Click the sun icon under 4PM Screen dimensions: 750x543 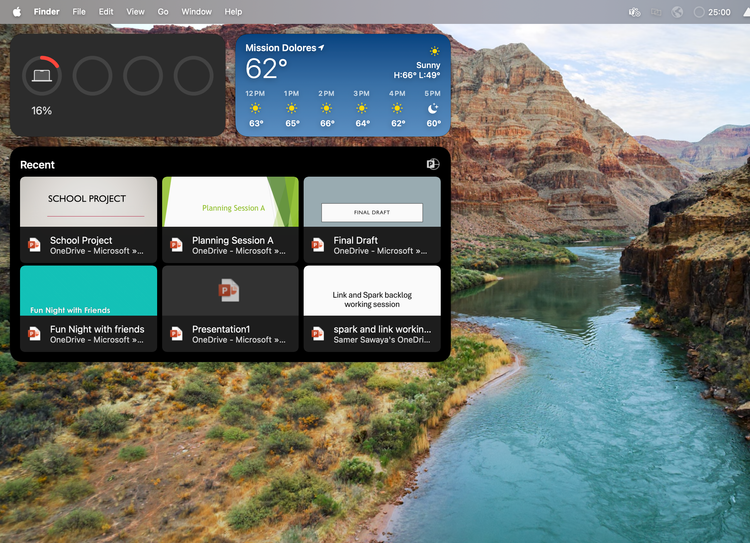pyautogui.click(x=397, y=108)
